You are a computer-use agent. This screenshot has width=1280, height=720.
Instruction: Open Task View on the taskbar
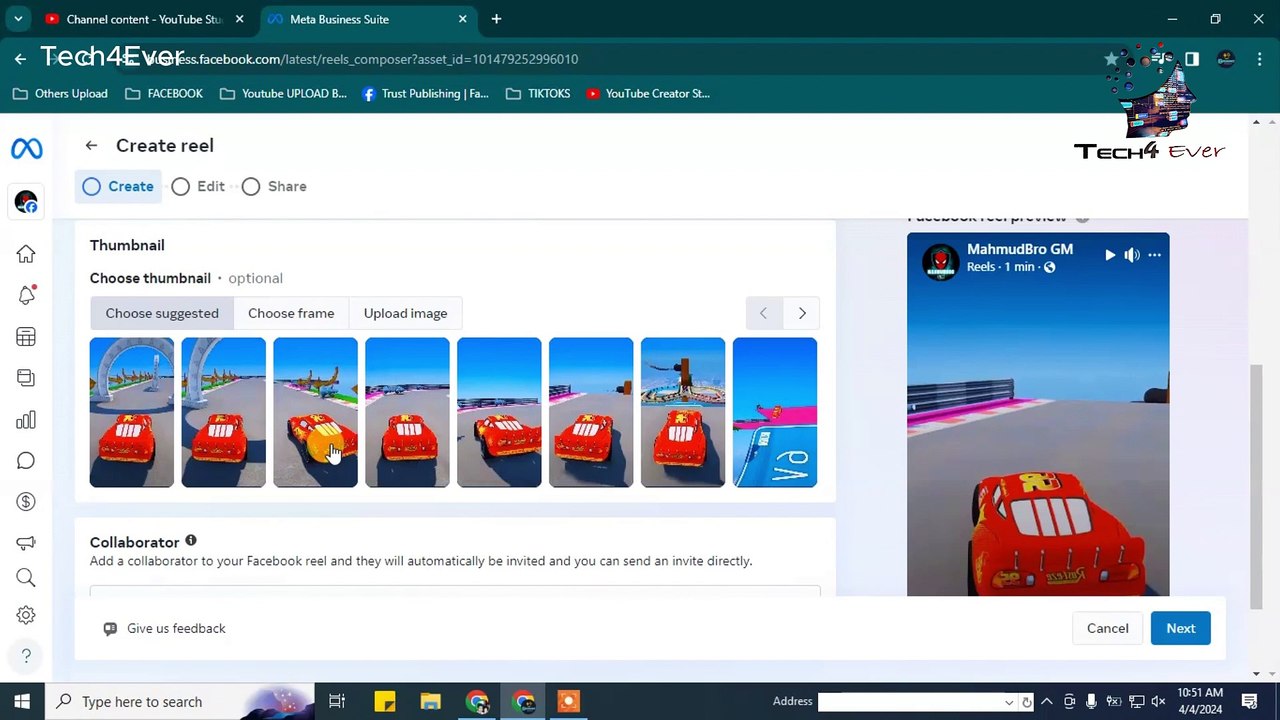(337, 701)
